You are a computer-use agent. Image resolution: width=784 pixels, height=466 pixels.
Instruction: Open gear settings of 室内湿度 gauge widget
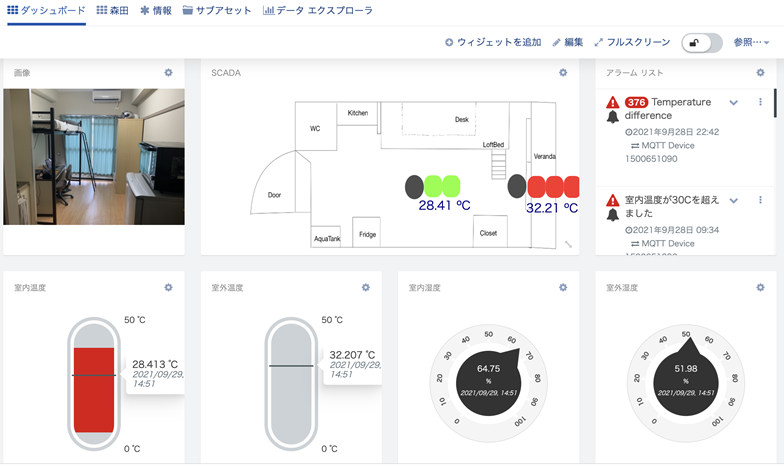click(563, 288)
